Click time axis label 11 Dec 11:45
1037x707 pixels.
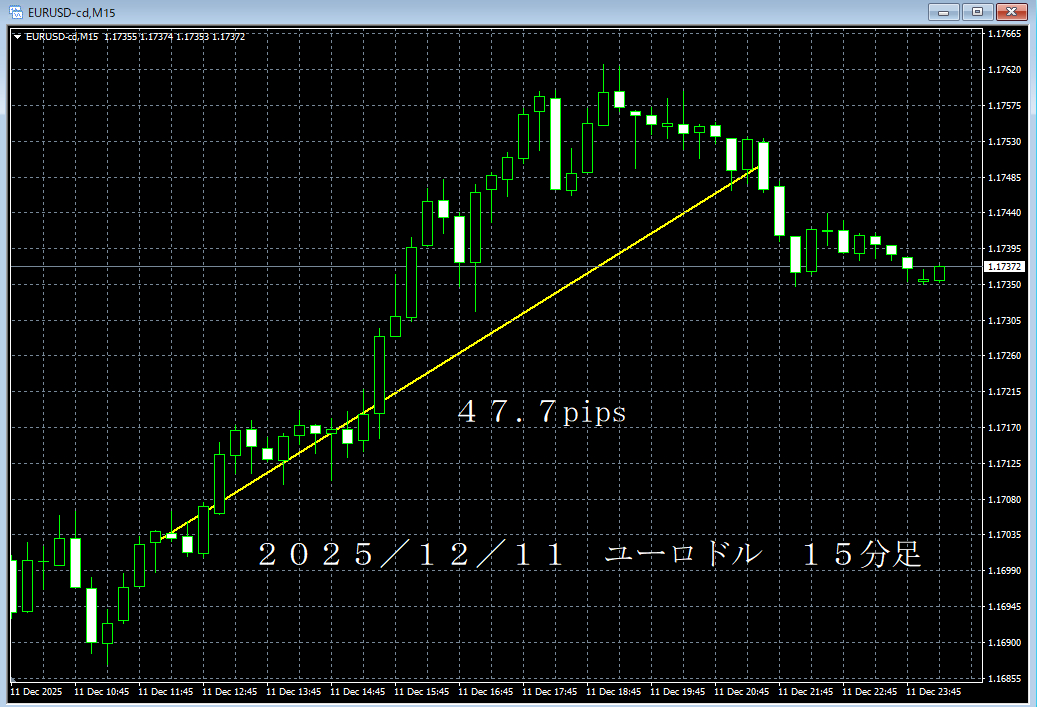click(165, 692)
